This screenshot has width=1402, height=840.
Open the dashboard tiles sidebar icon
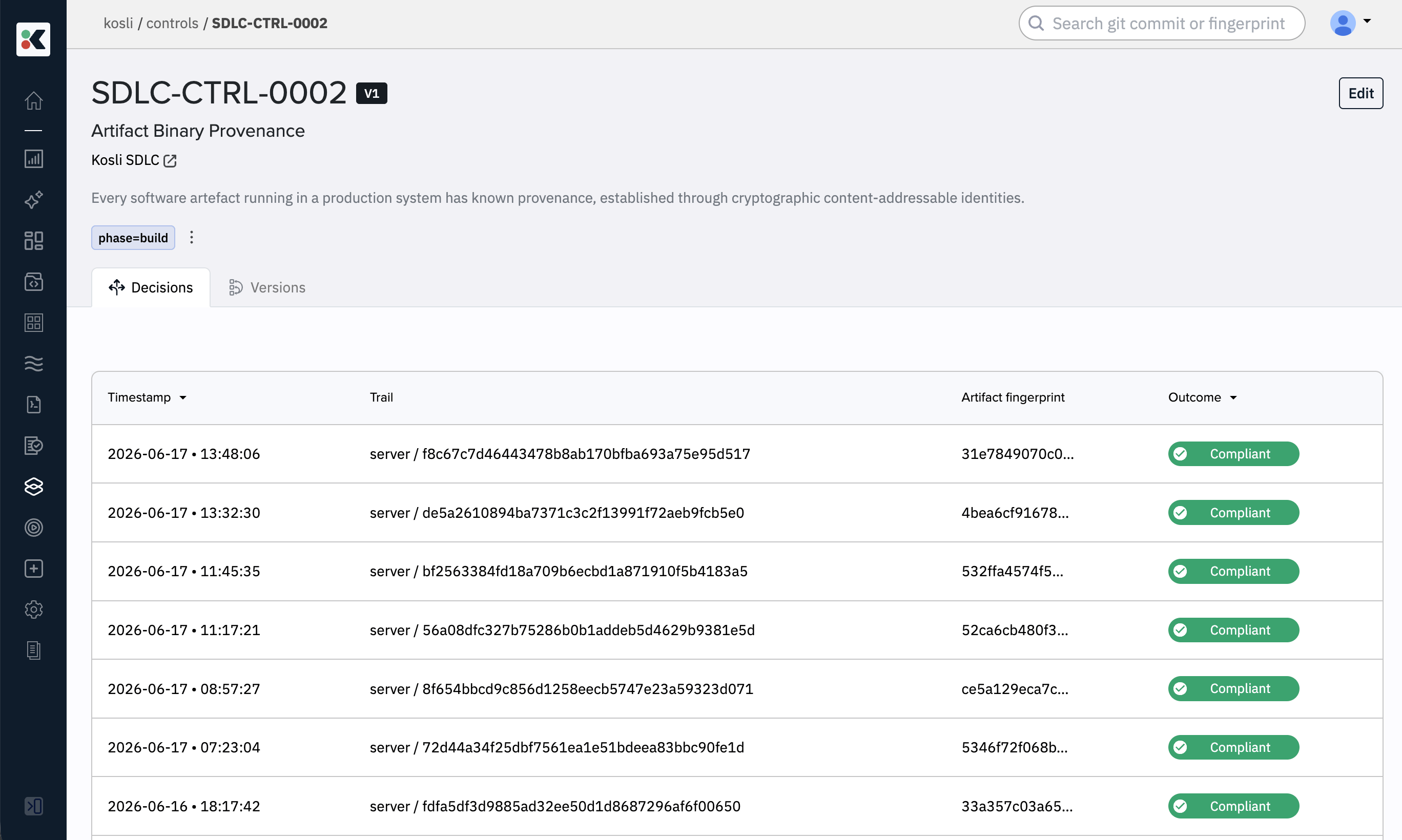tap(33, 241)
